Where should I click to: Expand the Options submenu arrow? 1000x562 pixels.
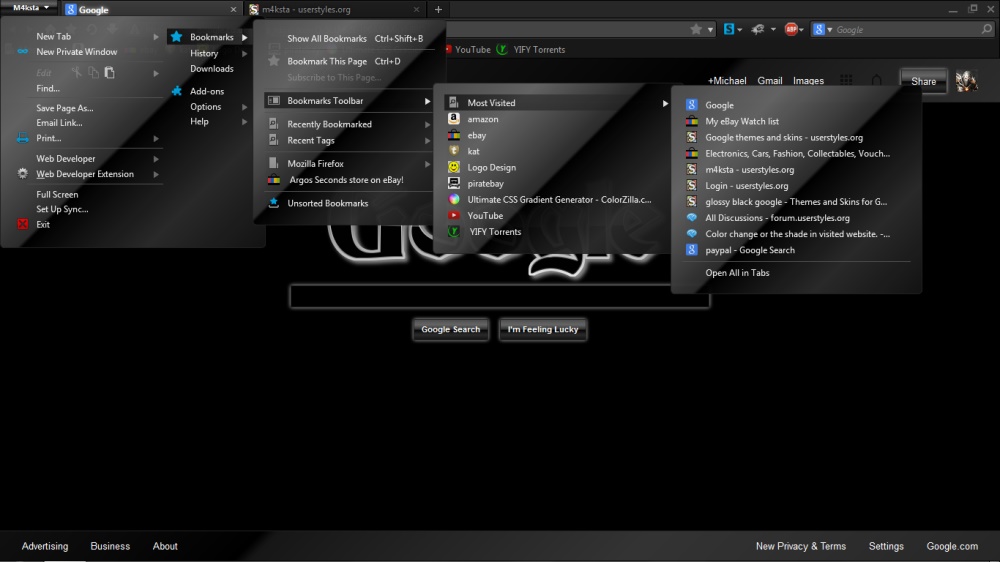point(244,107)
